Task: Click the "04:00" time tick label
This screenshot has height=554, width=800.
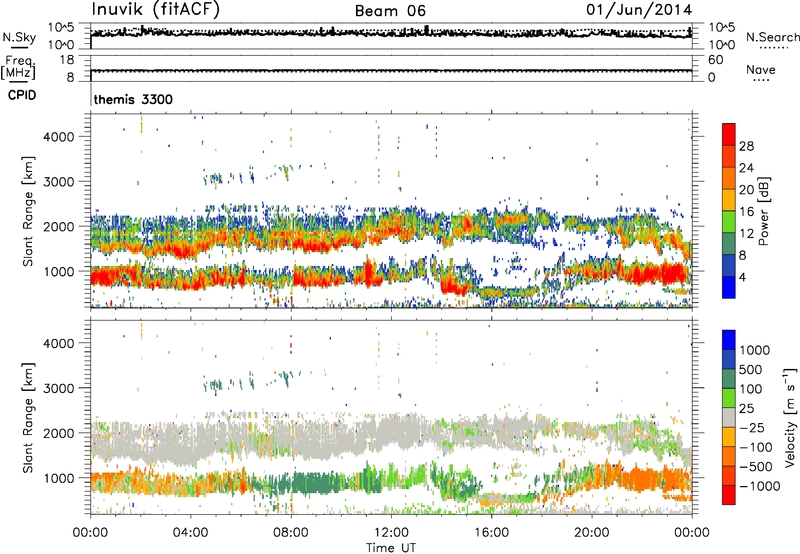Action: click(190, 533)
